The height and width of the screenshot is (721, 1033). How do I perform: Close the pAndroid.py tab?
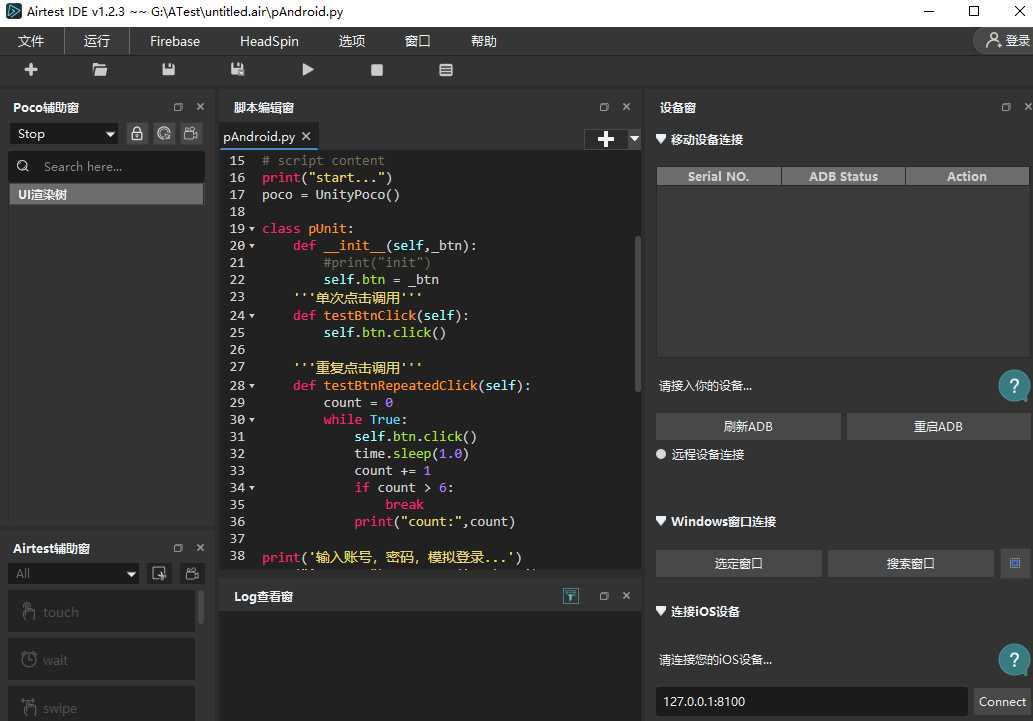point(306,136)
